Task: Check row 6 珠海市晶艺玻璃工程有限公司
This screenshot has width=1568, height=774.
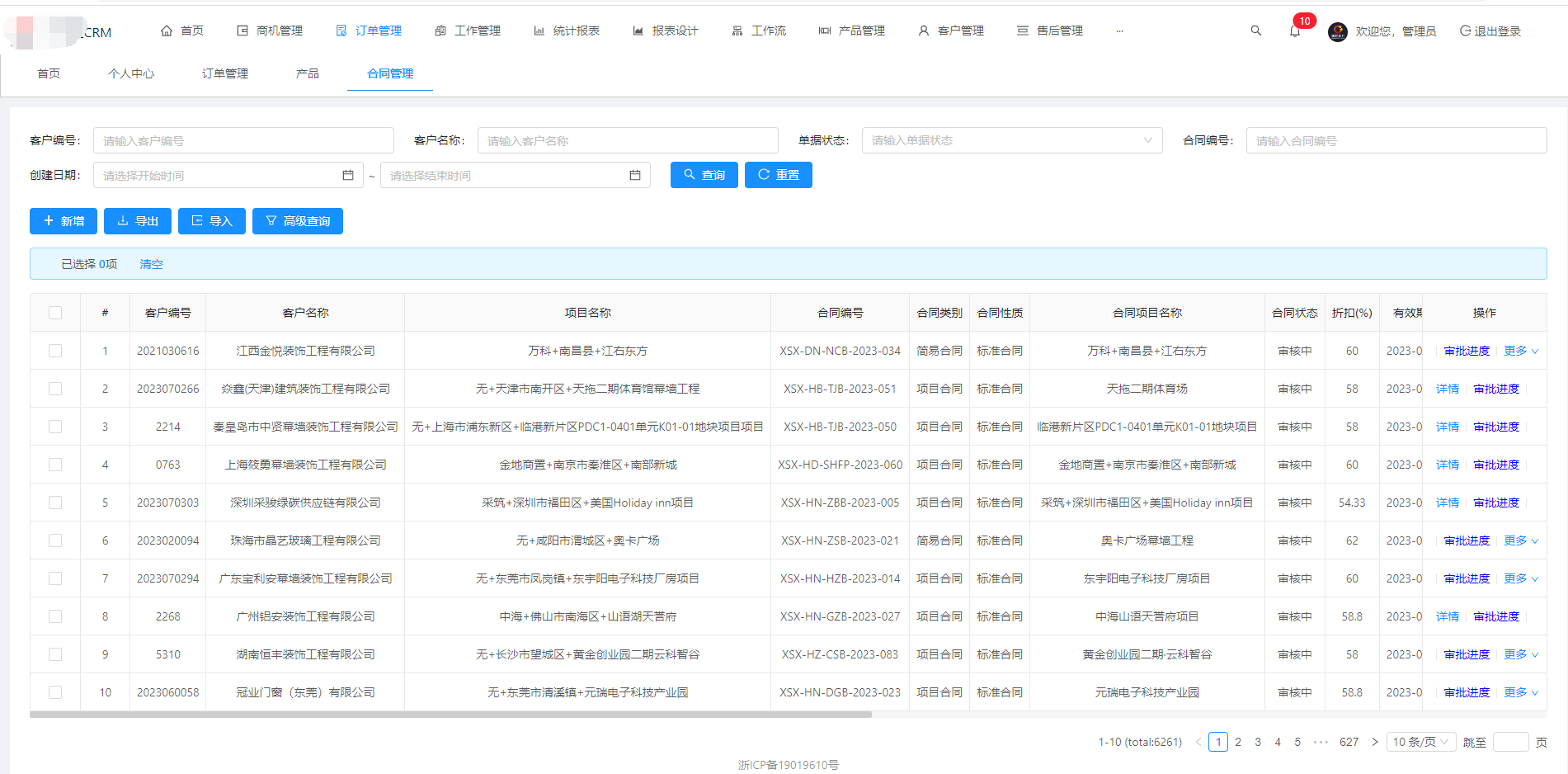Action: coord(55,540)
